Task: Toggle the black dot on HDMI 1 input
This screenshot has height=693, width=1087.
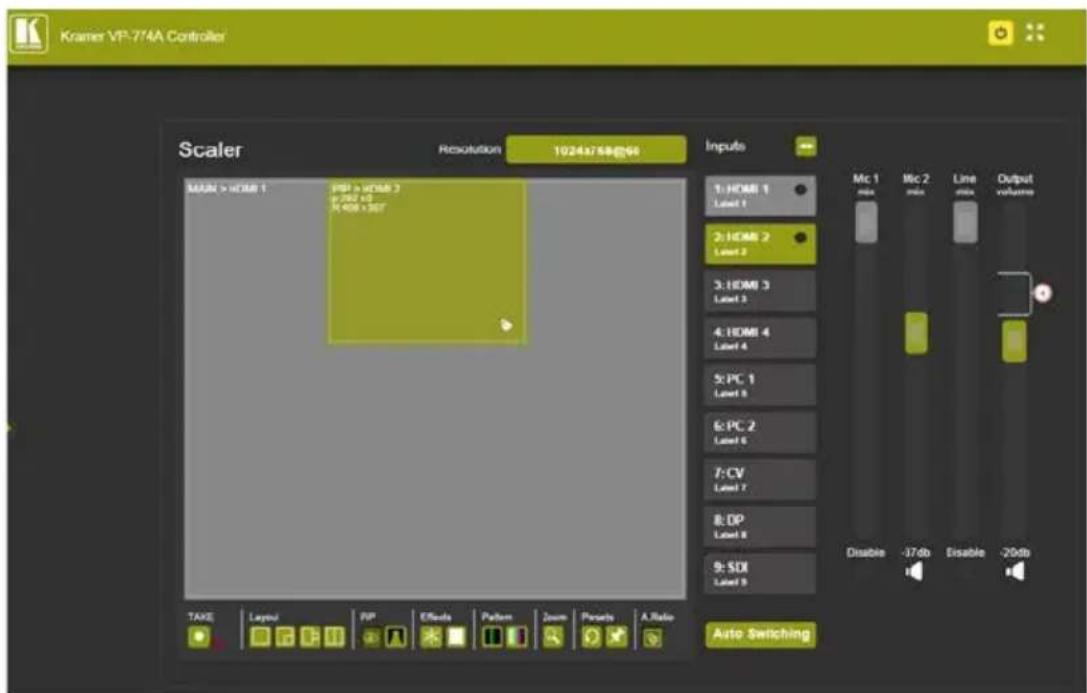Action: click(801, 189)
